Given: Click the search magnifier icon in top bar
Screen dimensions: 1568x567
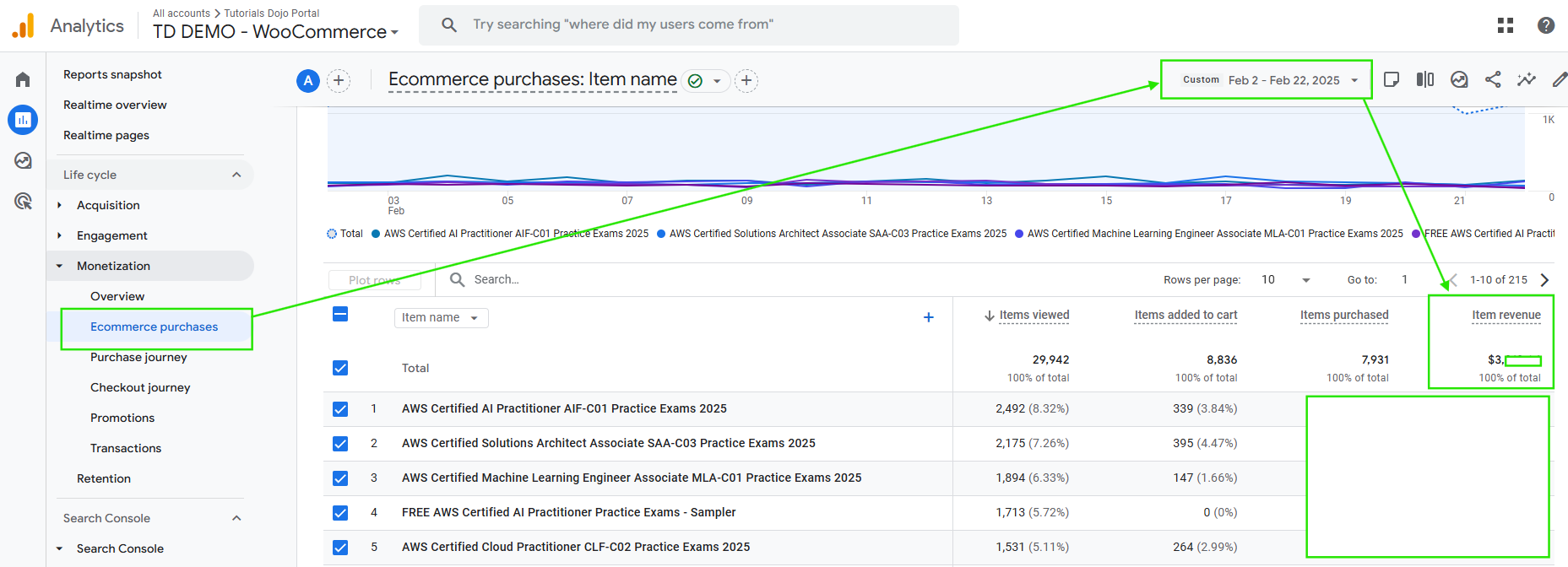Looking at the screenshot, I should (449, 24).
